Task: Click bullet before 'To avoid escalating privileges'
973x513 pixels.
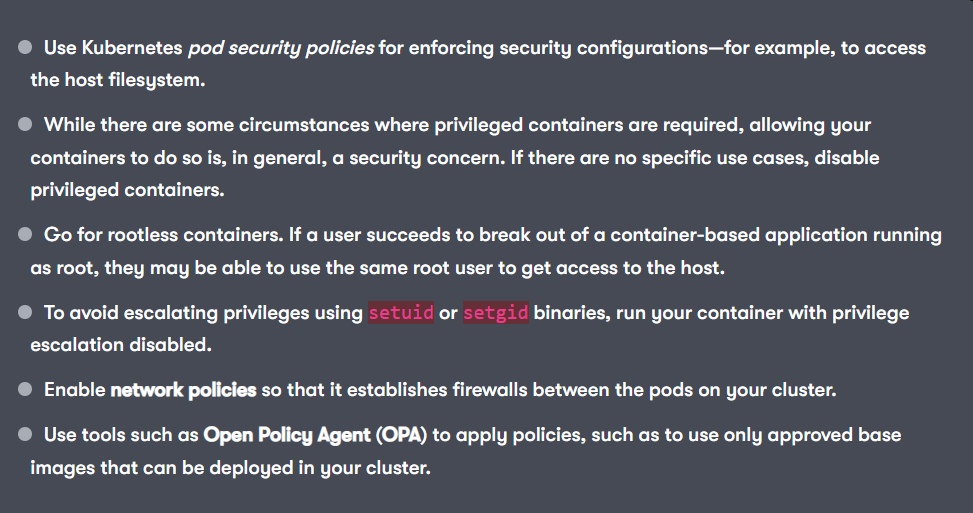Action: [25, 312]
